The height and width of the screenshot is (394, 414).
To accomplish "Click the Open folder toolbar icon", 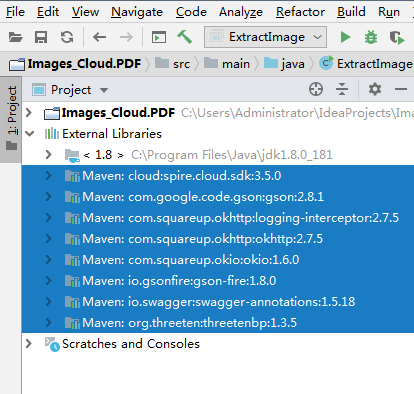I will [x=15, y=37].
